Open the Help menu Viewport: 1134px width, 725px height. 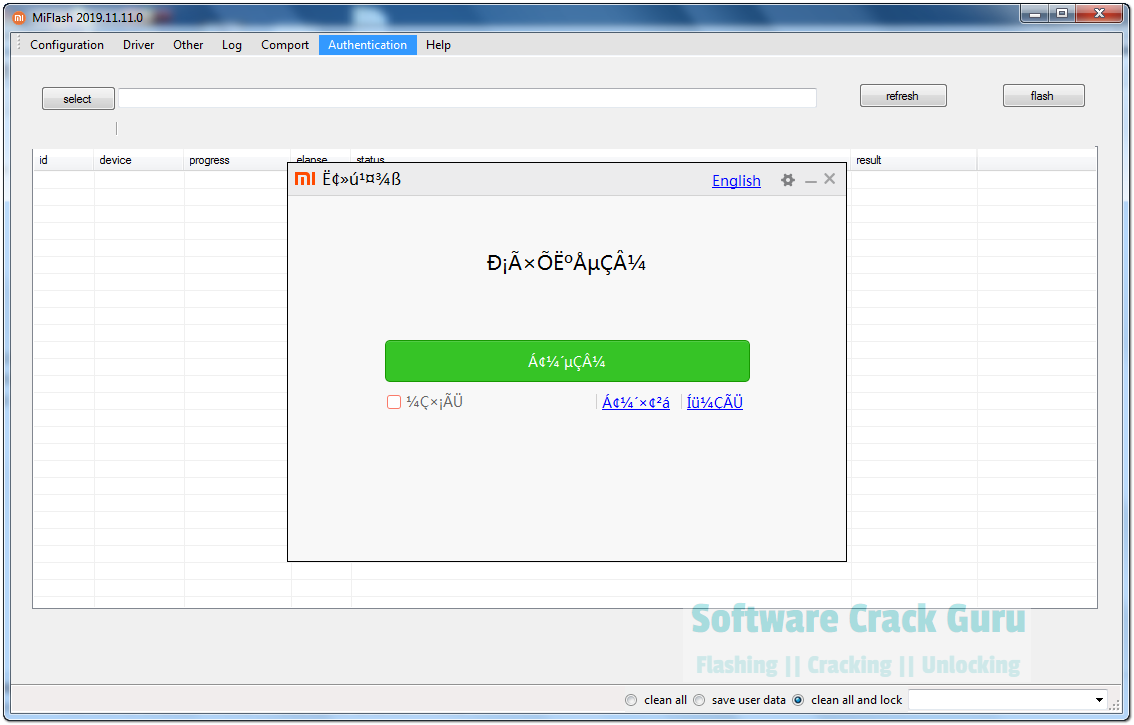438,45
